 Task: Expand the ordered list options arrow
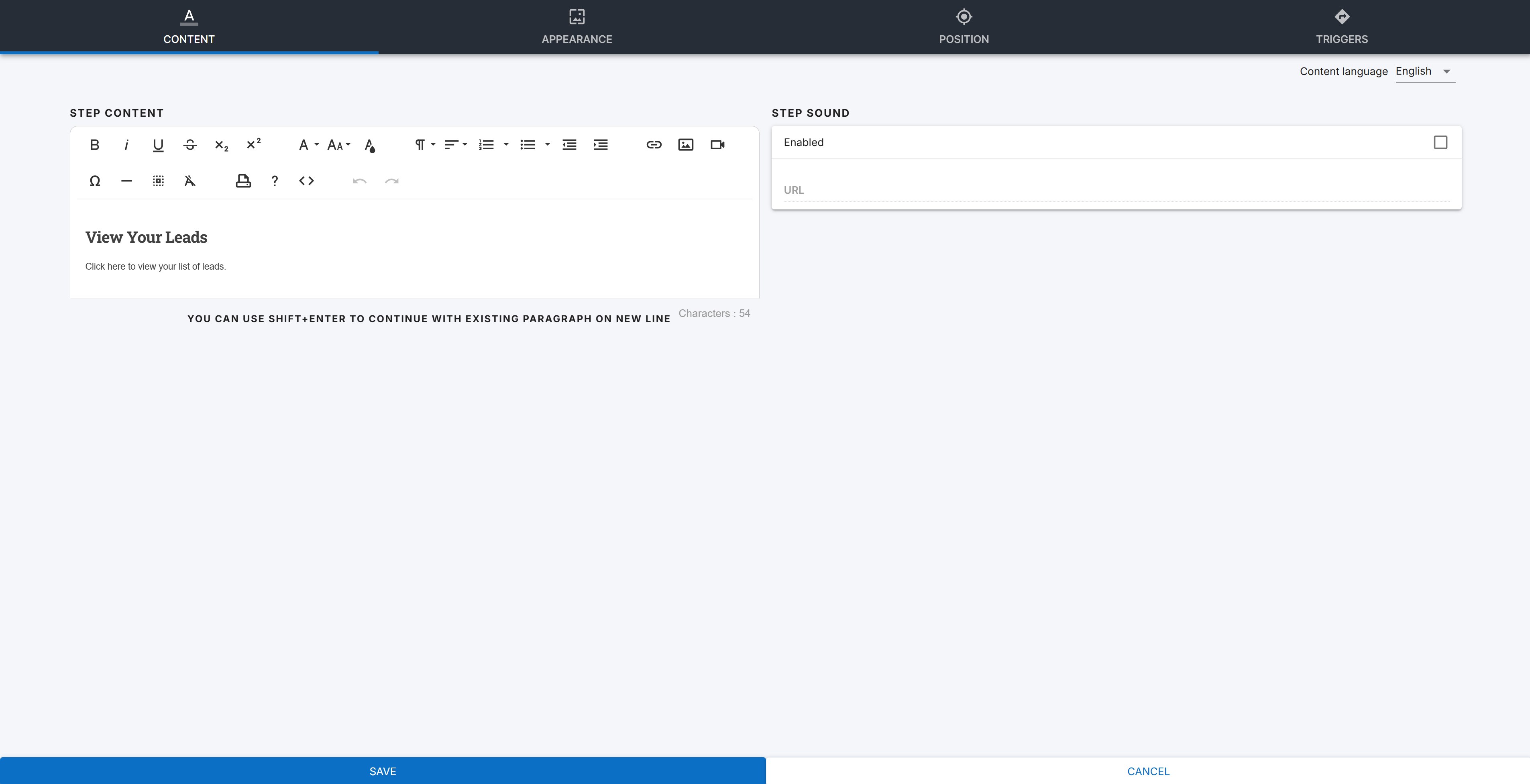click(506, 145)
